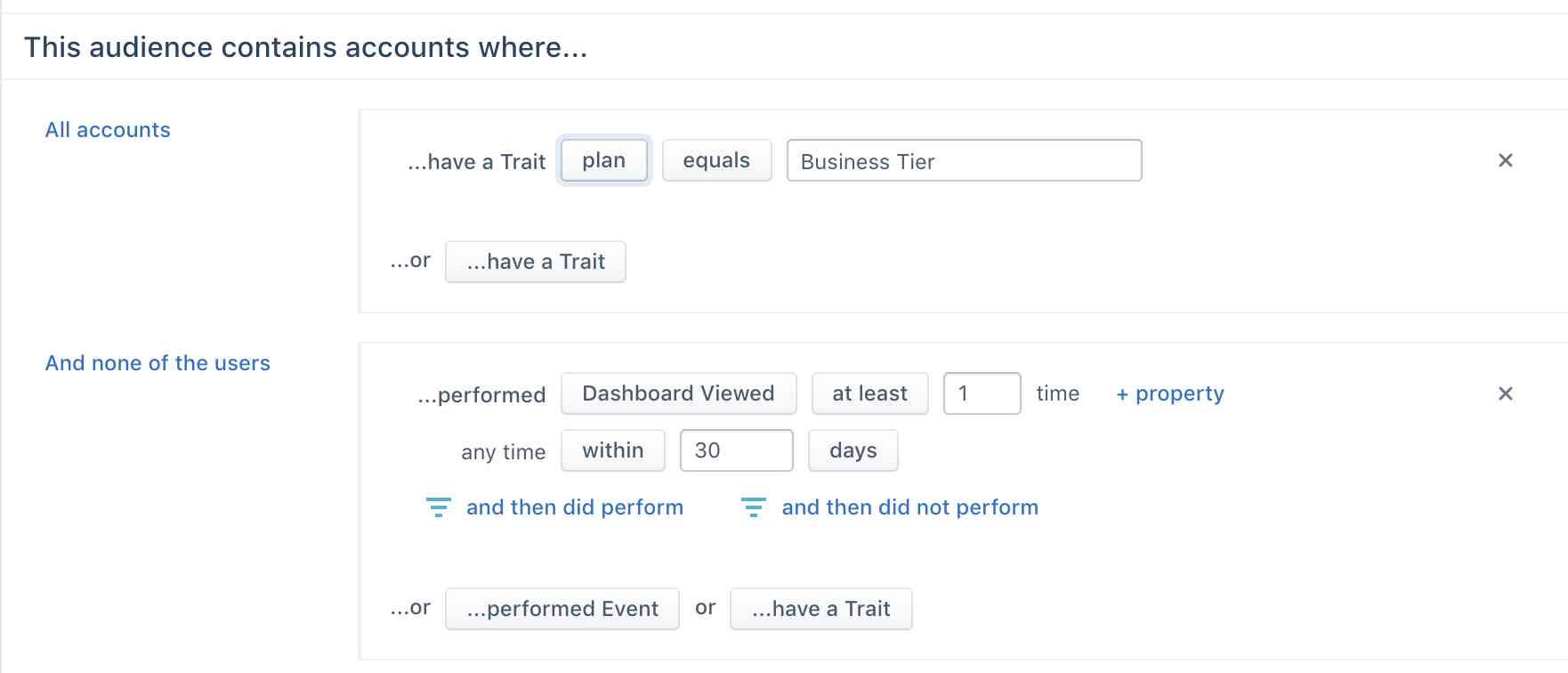The width and height of the screenshot is (1568, 673).
Task: Click the 'Business Tier' value field
Action: click(x=965, y=160)
